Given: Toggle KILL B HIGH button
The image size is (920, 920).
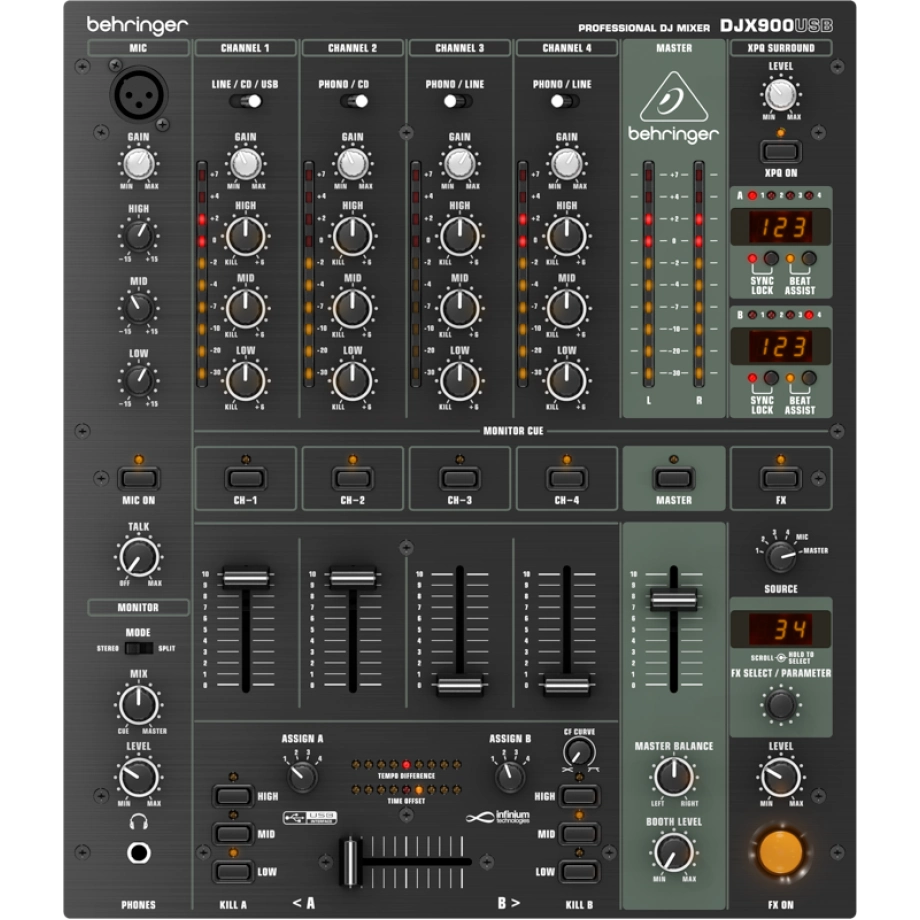Looking at the screenshot, I should [579, 796].
